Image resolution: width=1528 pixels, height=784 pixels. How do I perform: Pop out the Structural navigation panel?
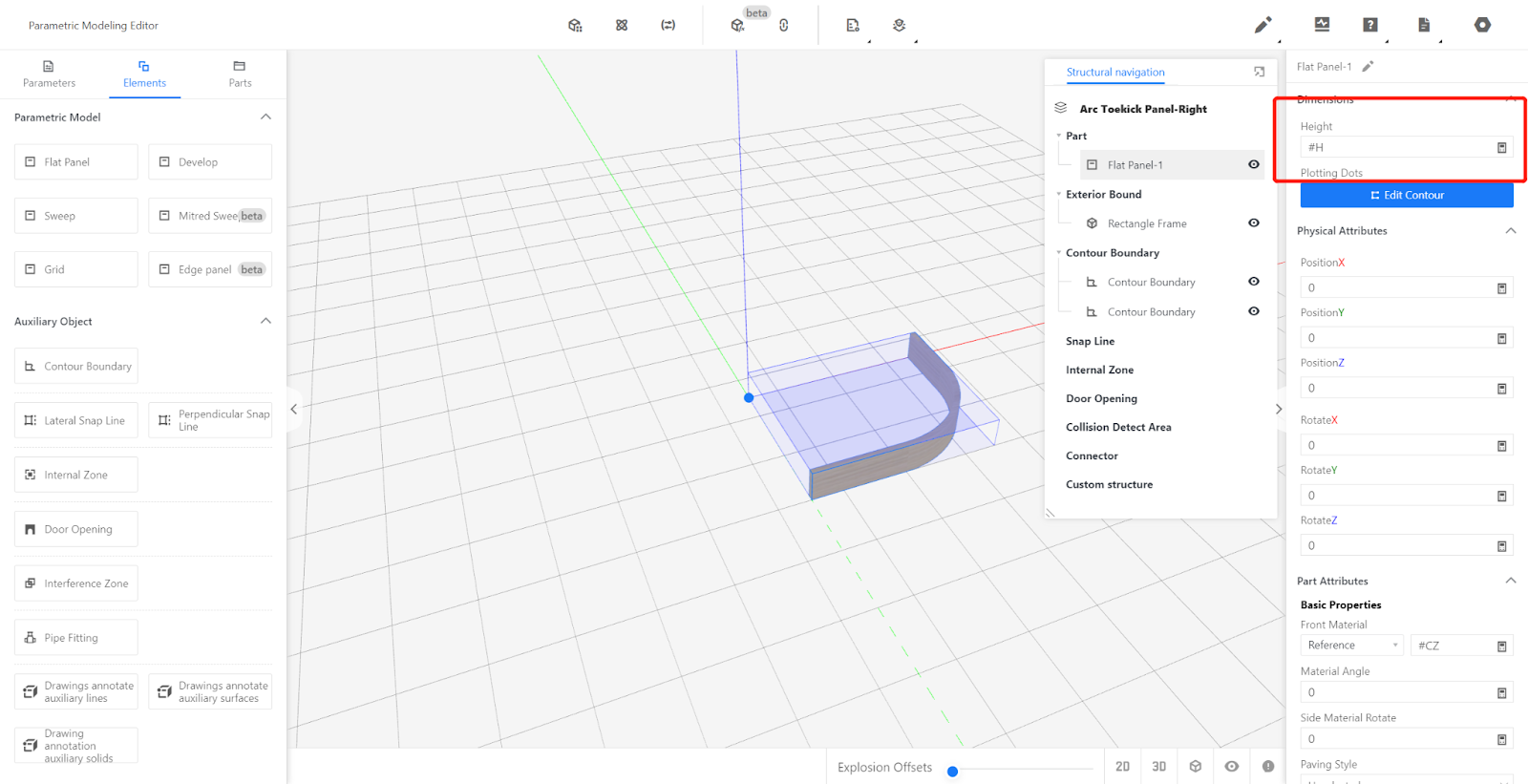click(x=1259, y=73)
